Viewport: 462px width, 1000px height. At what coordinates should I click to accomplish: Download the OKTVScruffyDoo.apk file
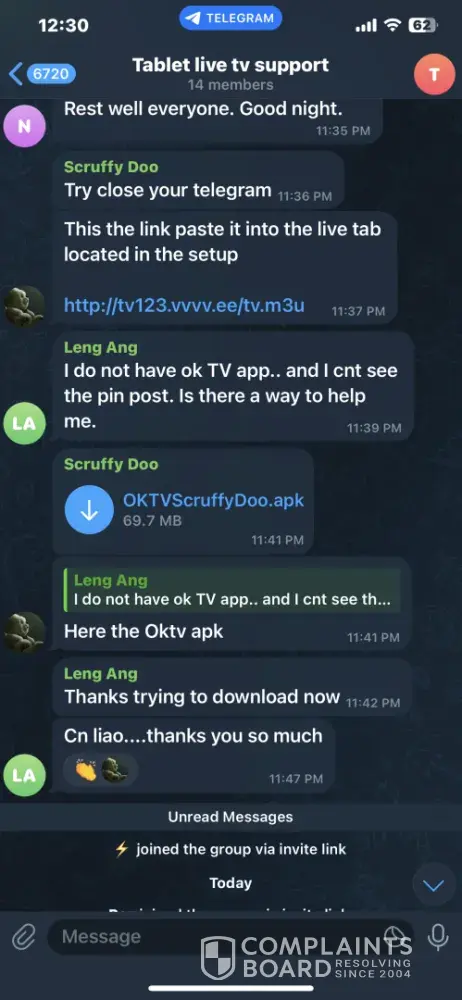point(89,509)
